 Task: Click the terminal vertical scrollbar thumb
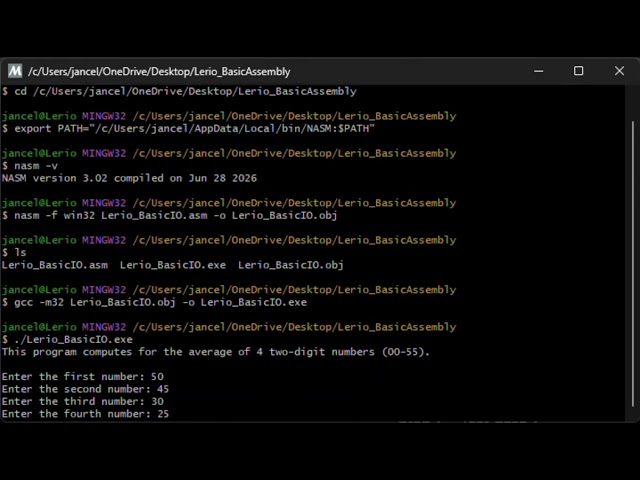pyautogui.click(x=633, y=264)
